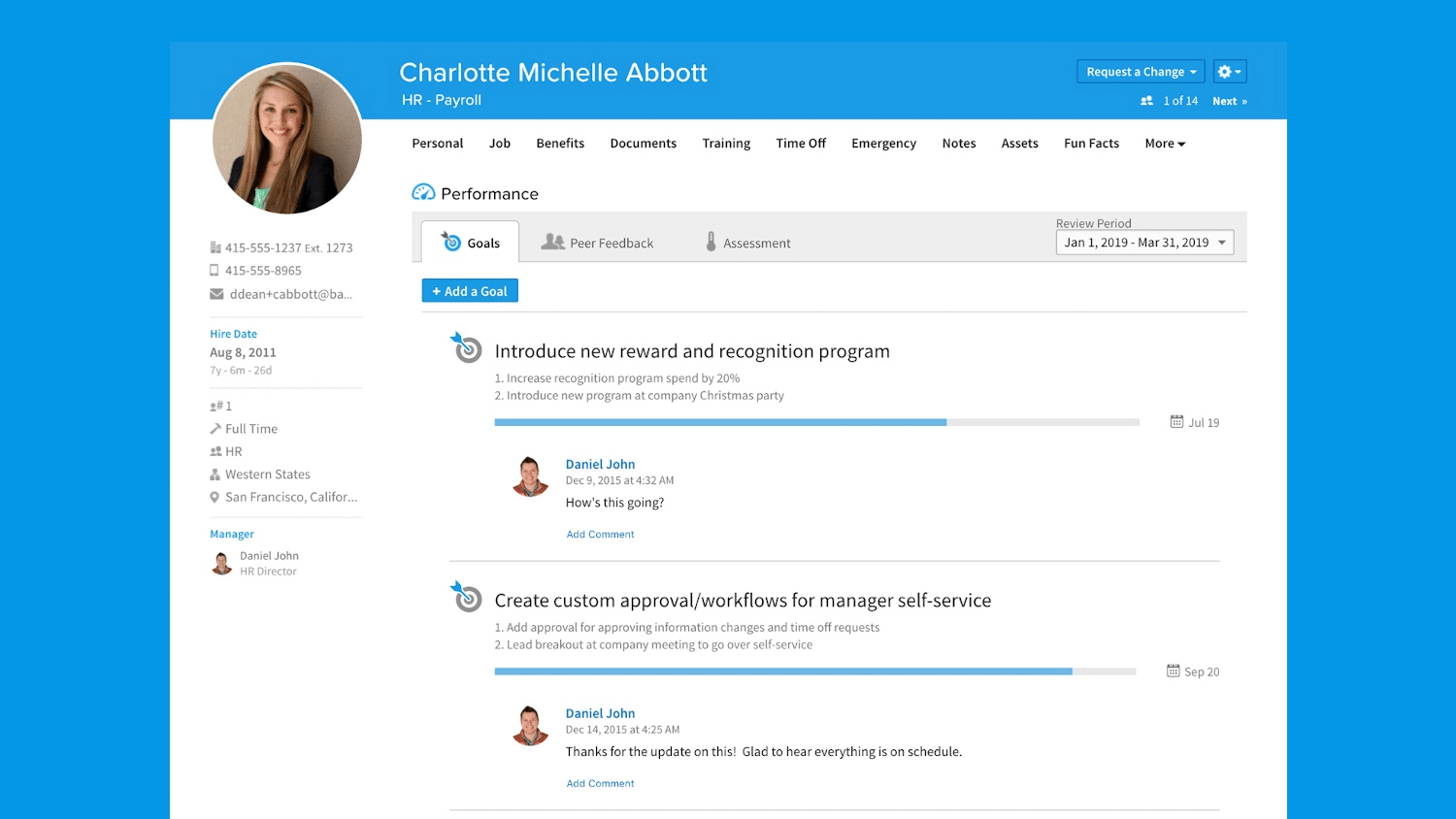The width and height of the screenshot is (1456, 819).
Task: Click the target icon for custom approval goal
Action: 466,597
